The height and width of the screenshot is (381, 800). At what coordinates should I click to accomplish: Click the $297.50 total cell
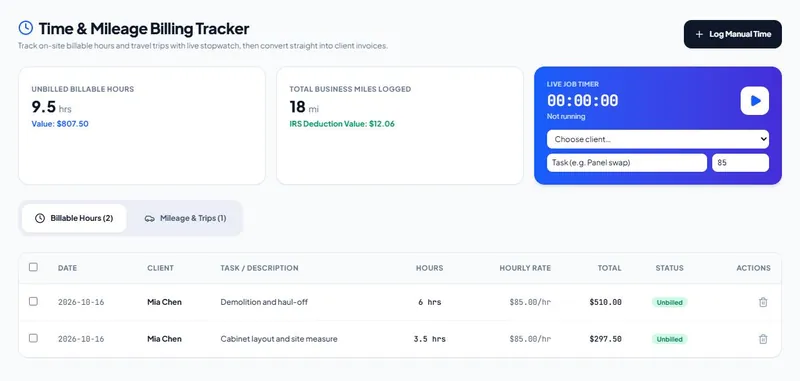coord(605,339)
